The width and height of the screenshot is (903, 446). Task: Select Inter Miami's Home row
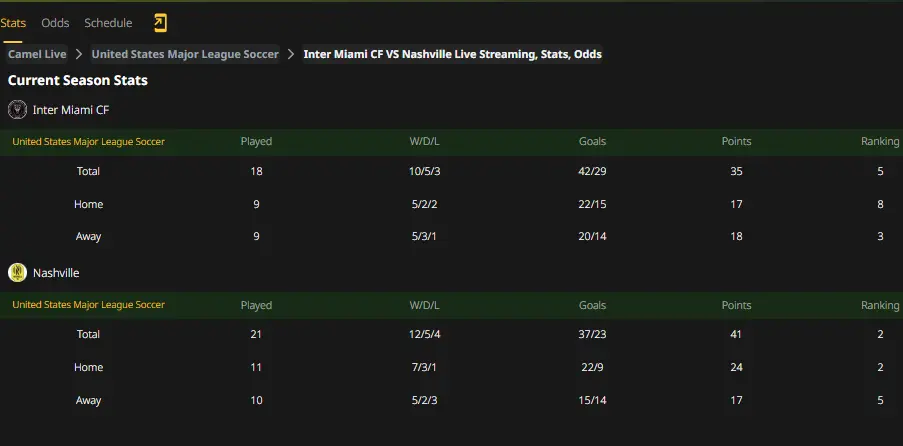click(x=452, y=204)
